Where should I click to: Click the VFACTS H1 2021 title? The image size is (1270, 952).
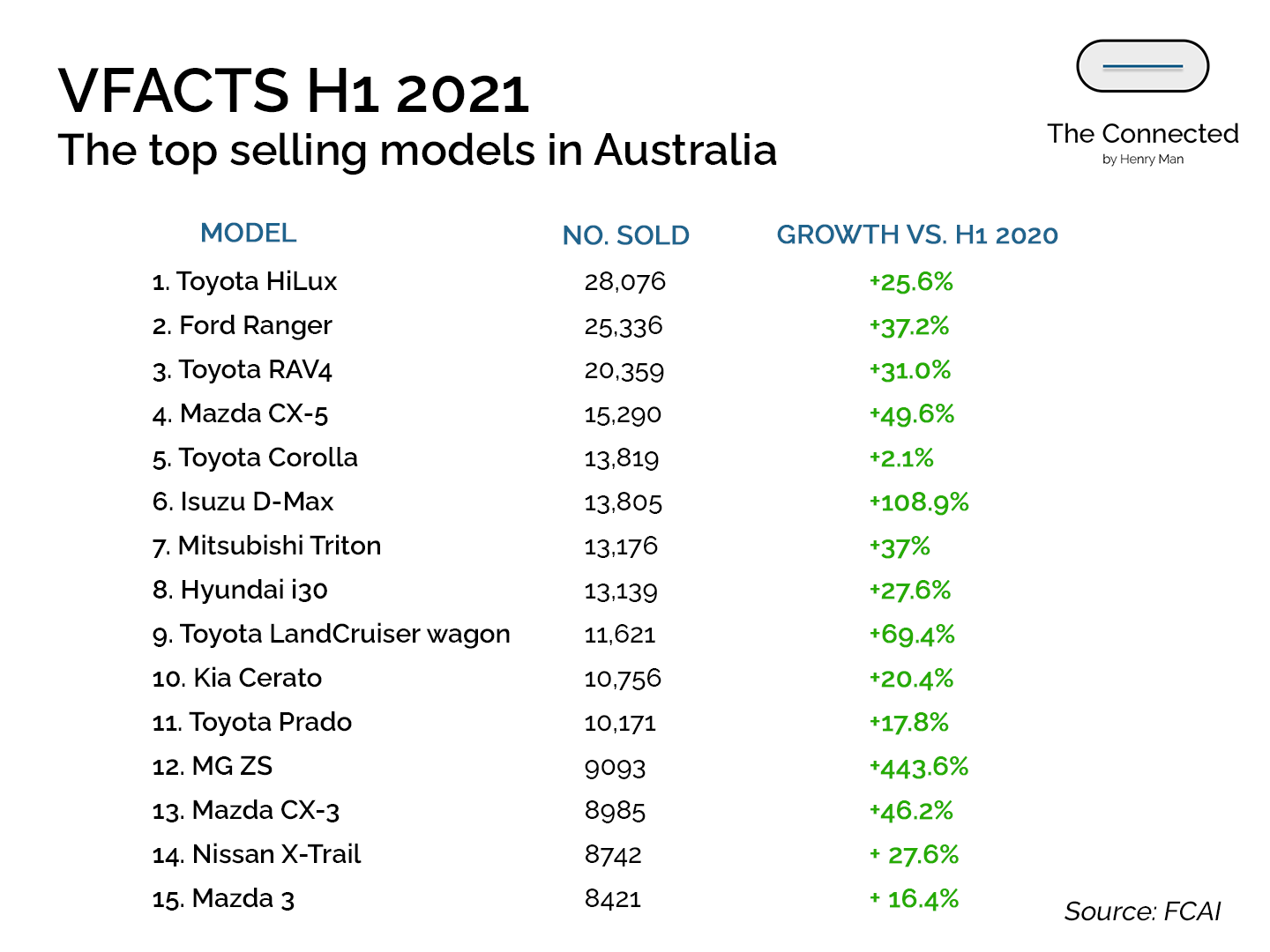coord(294,91)
